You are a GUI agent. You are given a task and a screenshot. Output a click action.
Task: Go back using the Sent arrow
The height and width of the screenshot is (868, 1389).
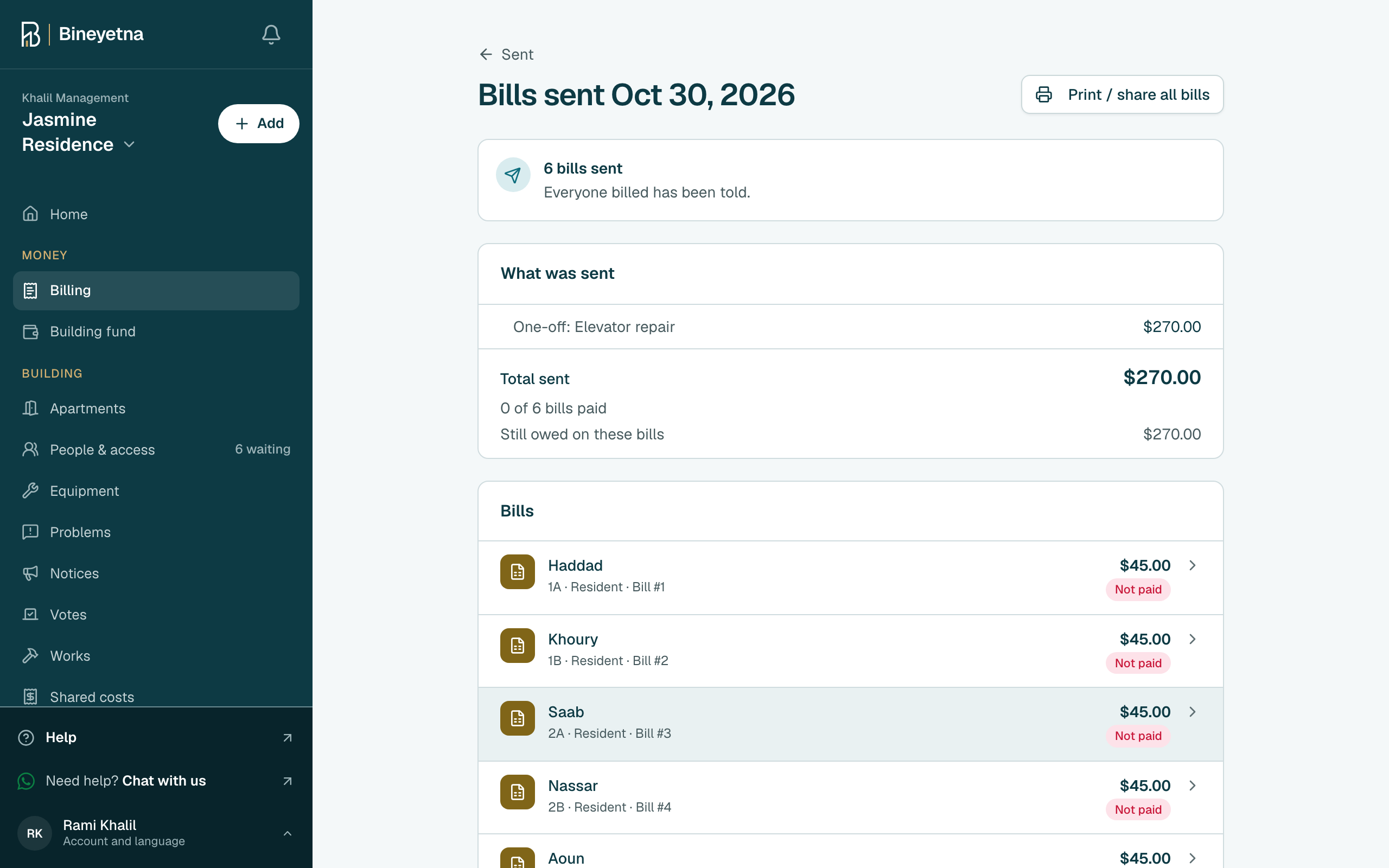tap(486, 55)
